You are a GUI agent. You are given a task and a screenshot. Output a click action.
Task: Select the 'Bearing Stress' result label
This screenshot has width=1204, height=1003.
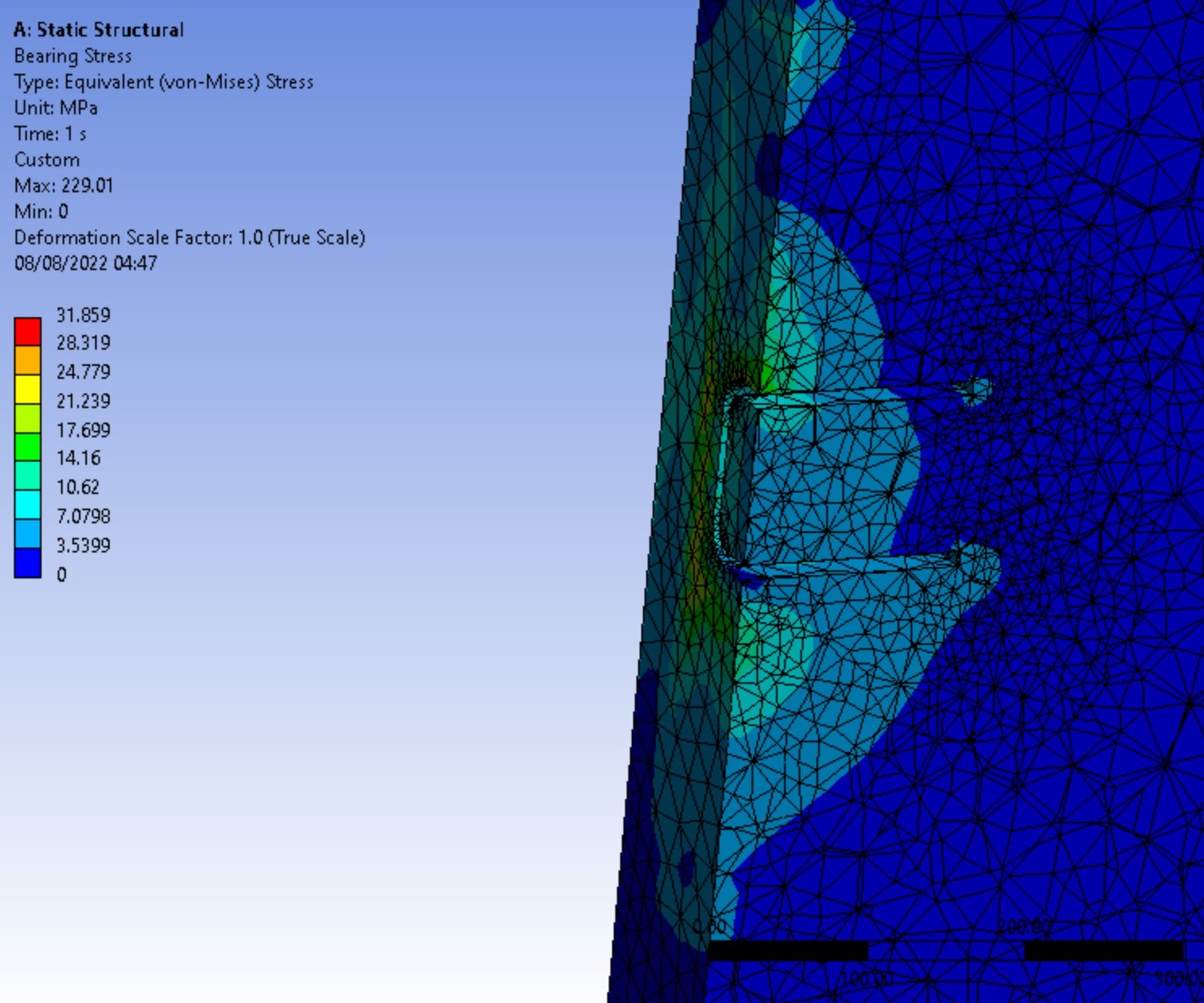(73, 56)
